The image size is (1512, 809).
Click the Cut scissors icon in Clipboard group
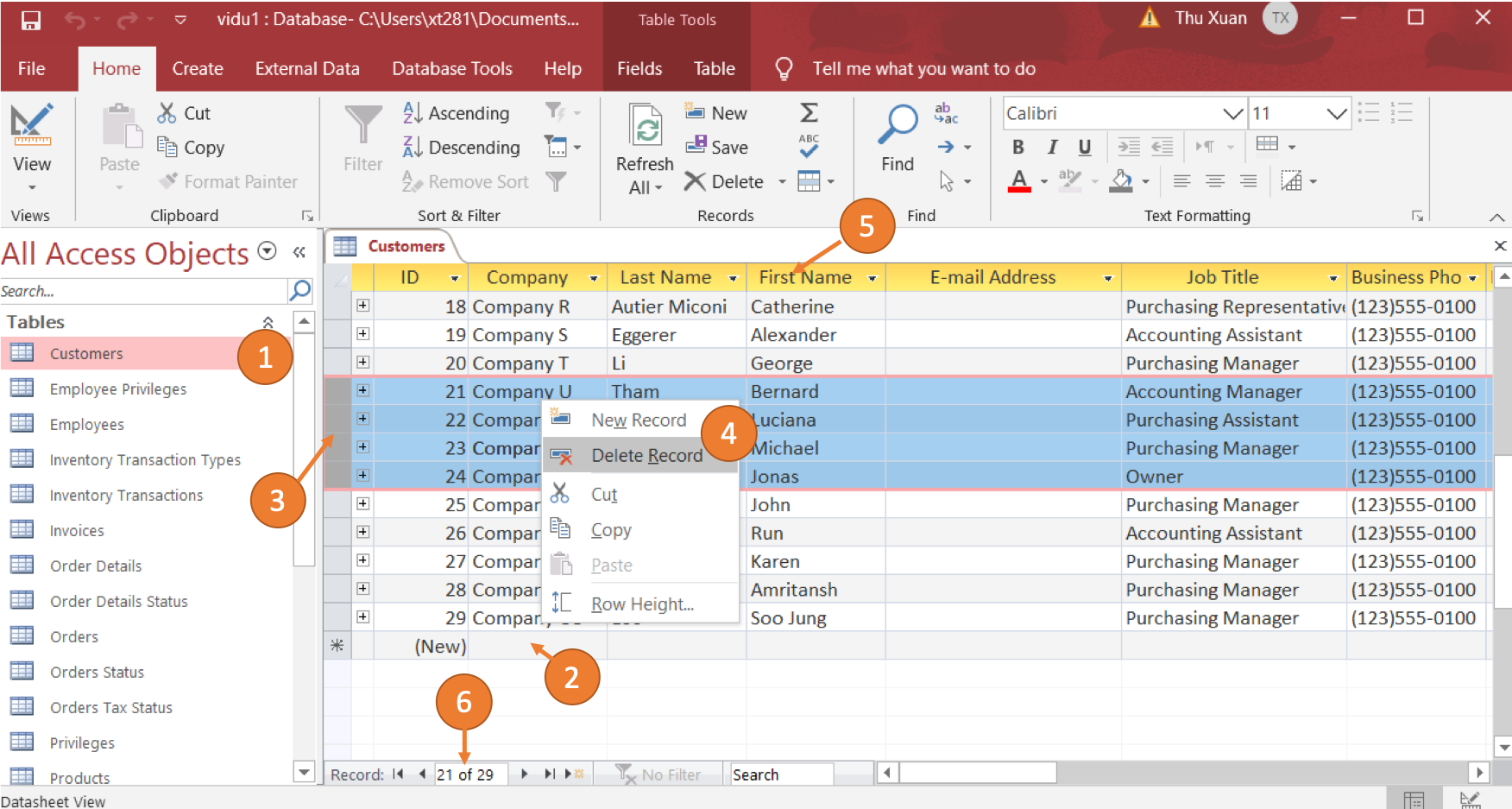pyautogui.click(x=167, y=113)
